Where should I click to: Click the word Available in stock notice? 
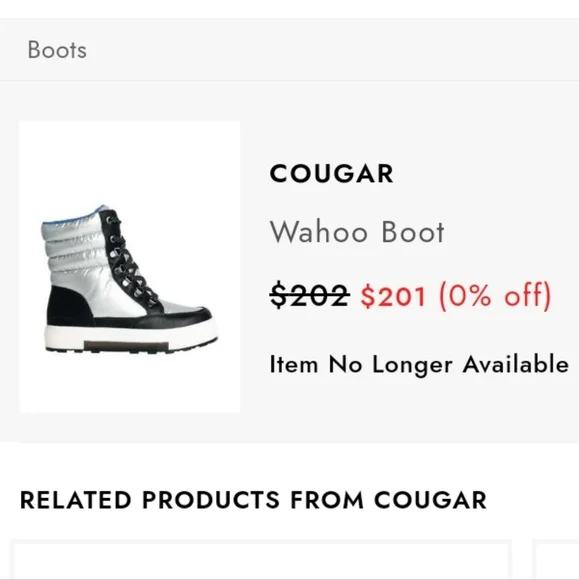pos(516,364)
